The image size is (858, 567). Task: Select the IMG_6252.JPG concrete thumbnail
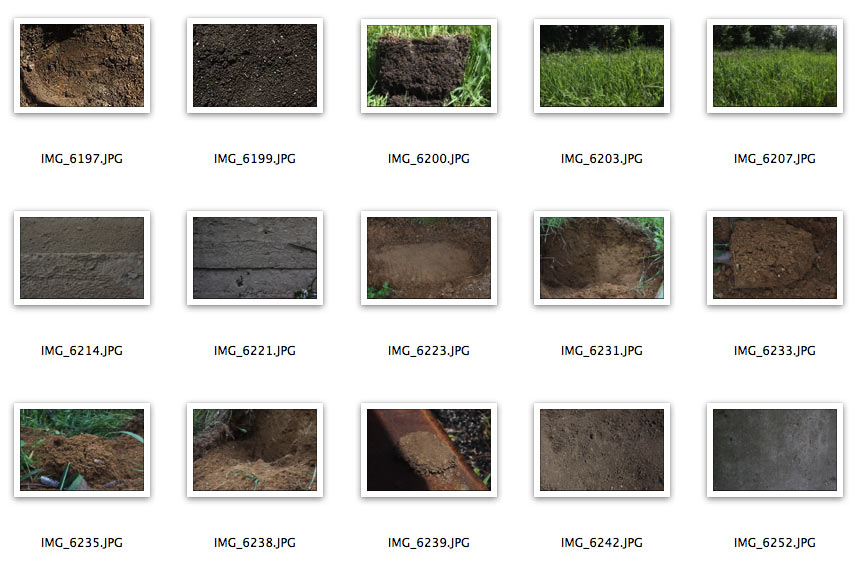click(x=775, y=450)
